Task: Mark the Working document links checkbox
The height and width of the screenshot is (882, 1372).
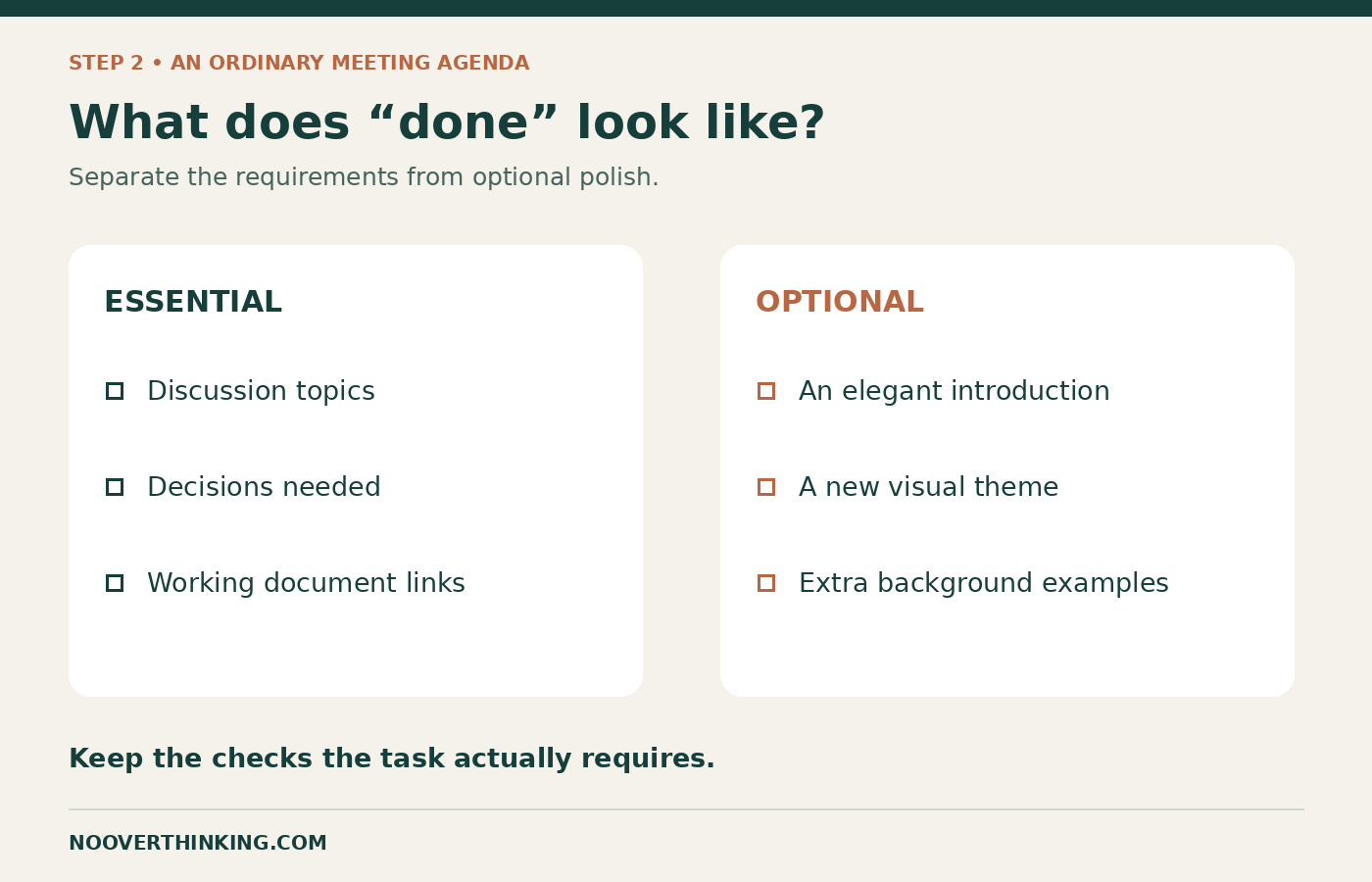Action: point(115,583)
